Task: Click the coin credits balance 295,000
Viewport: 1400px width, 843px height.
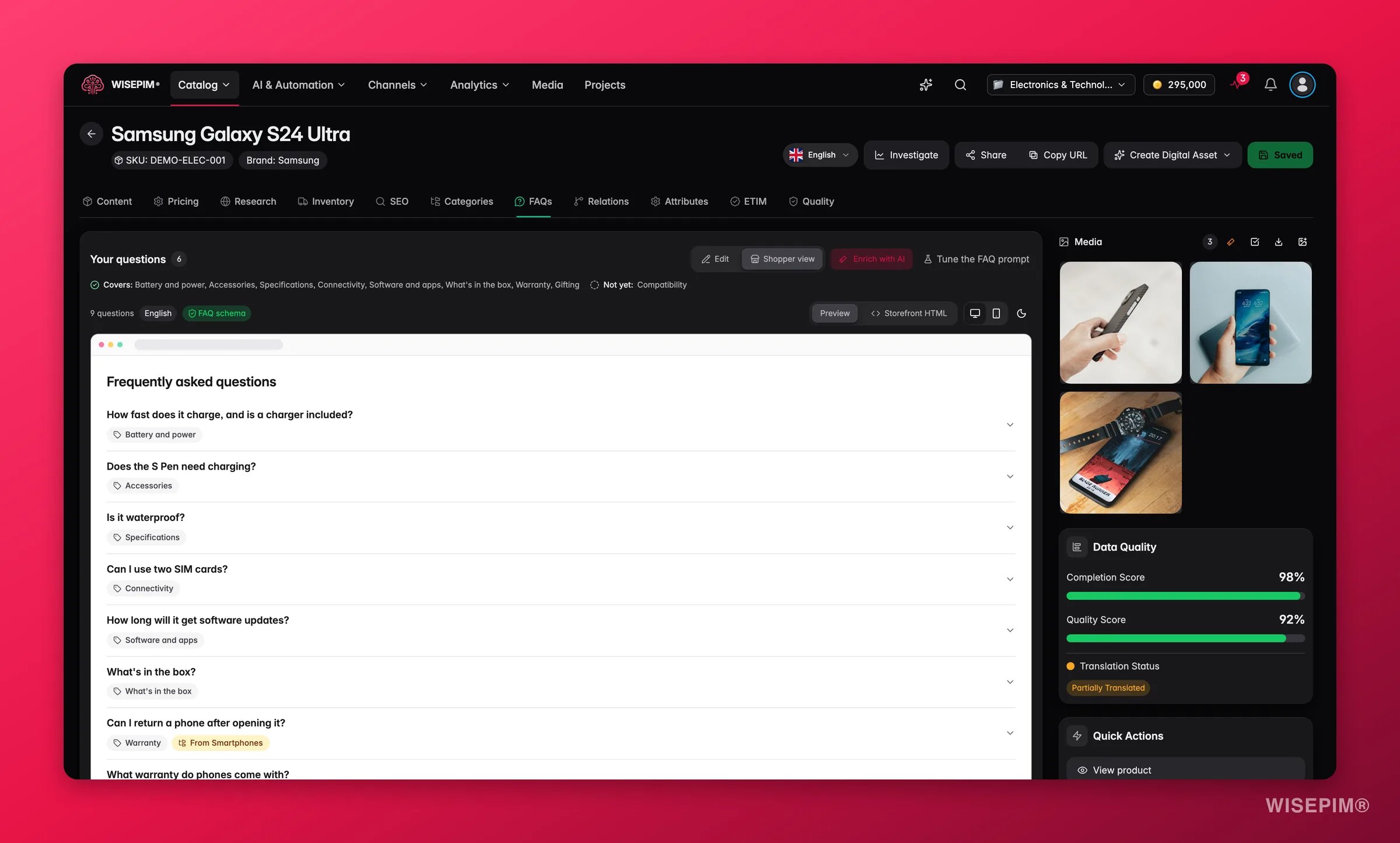Action: [1179, 85]
